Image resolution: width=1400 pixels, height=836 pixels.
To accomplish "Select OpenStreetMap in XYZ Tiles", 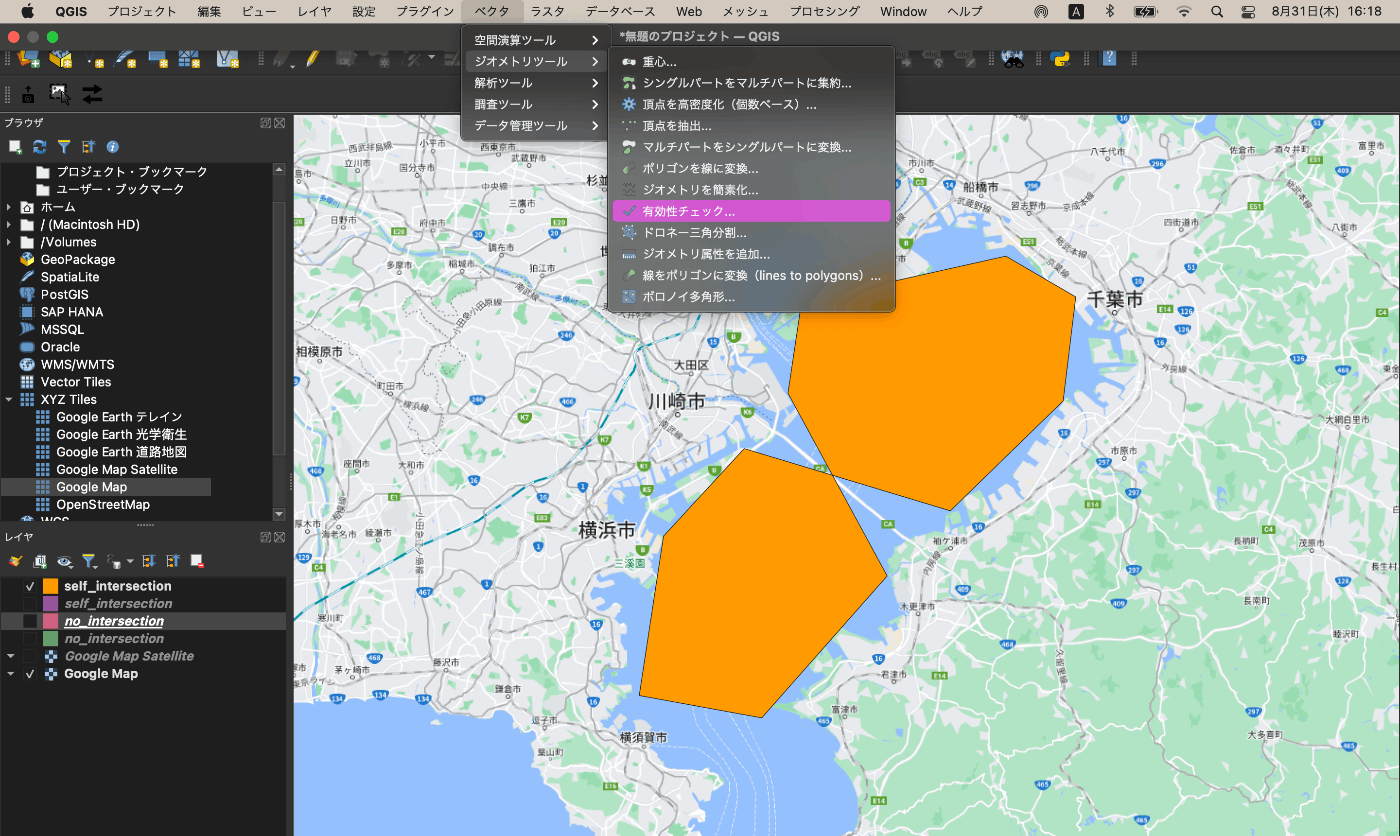I will point(103,504).
